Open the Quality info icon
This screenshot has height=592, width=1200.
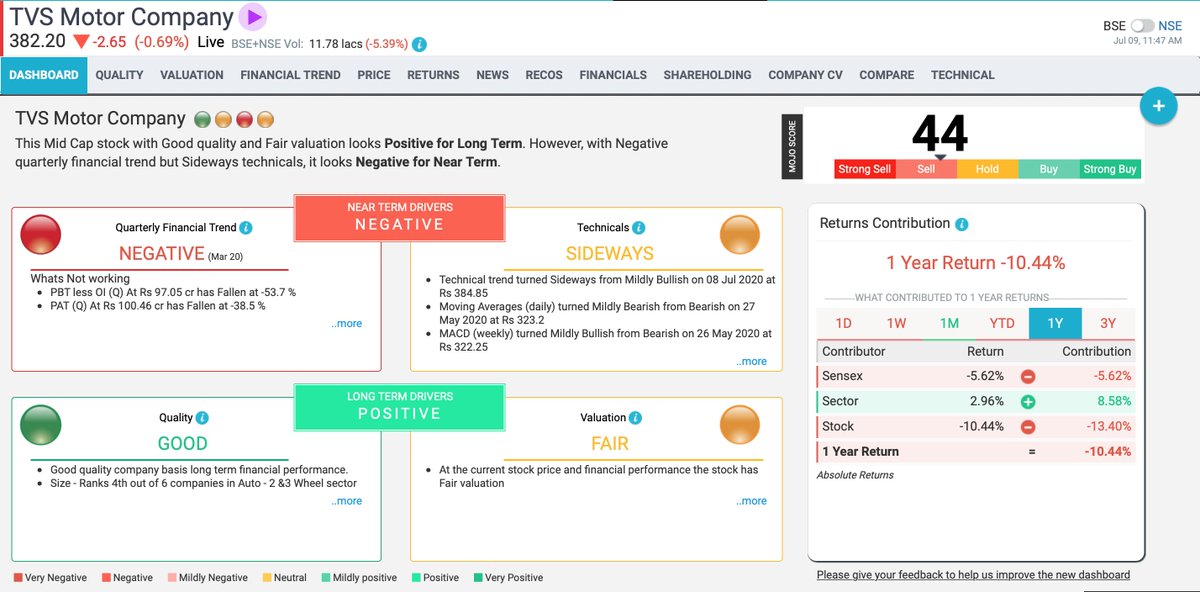tap(203, 418)
